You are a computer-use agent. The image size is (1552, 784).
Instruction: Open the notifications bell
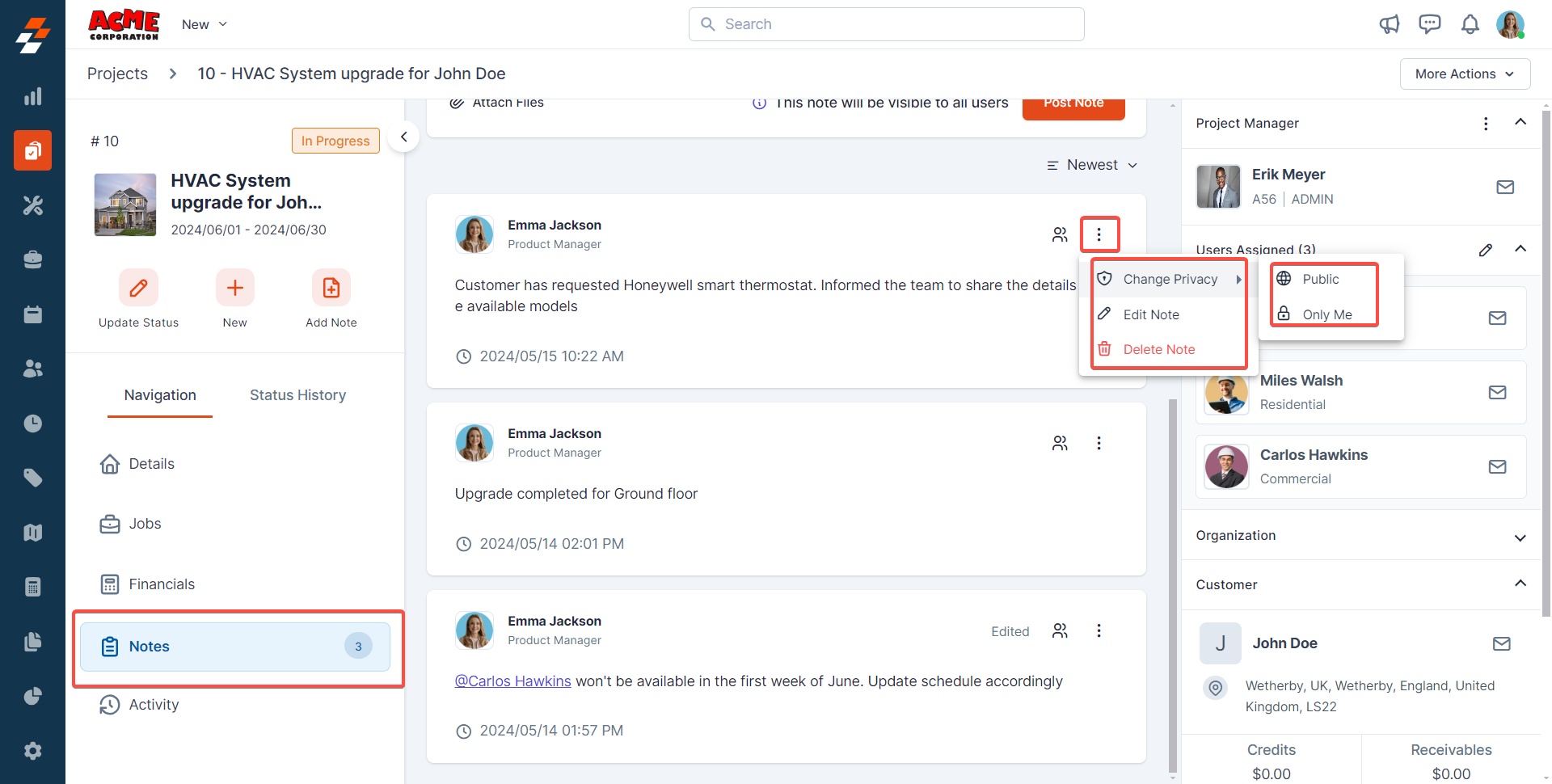(1470, 24)
